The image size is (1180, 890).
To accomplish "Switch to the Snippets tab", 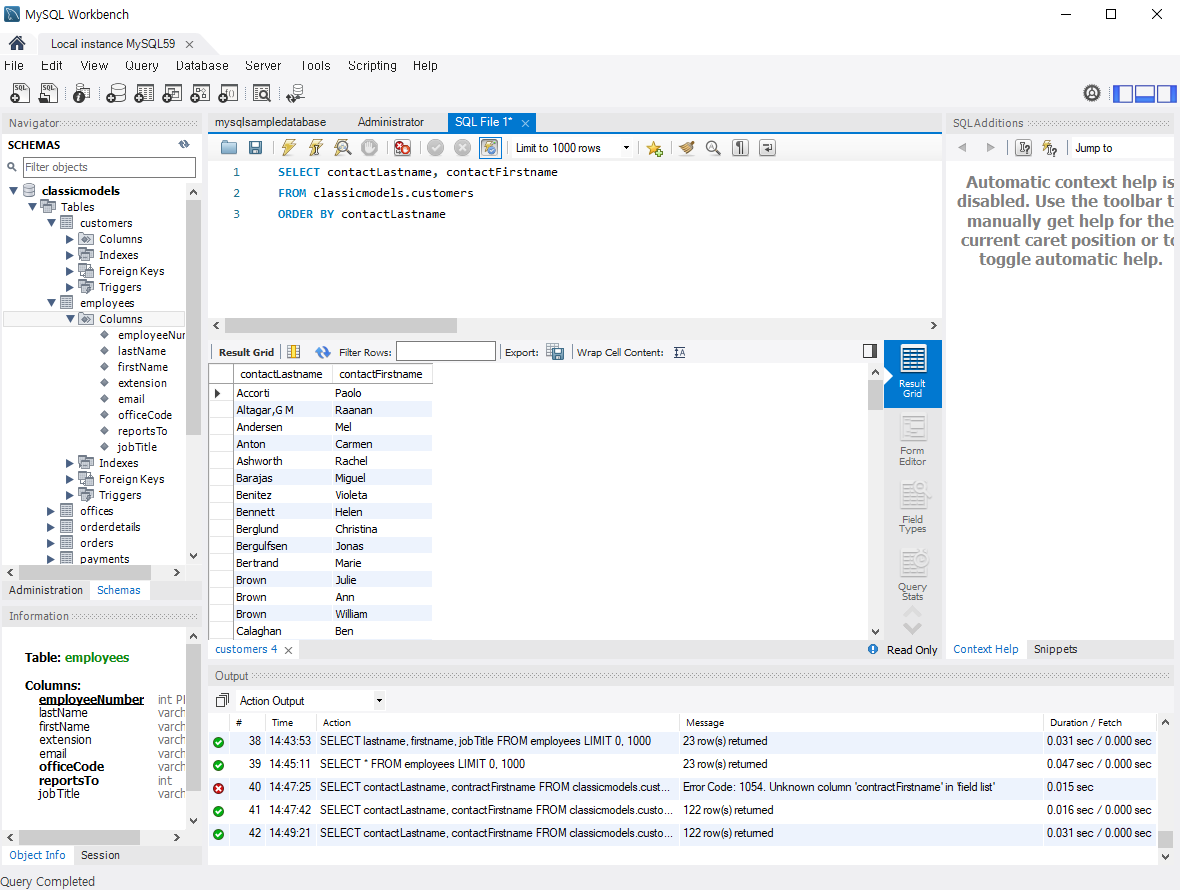I will 1055,649.
